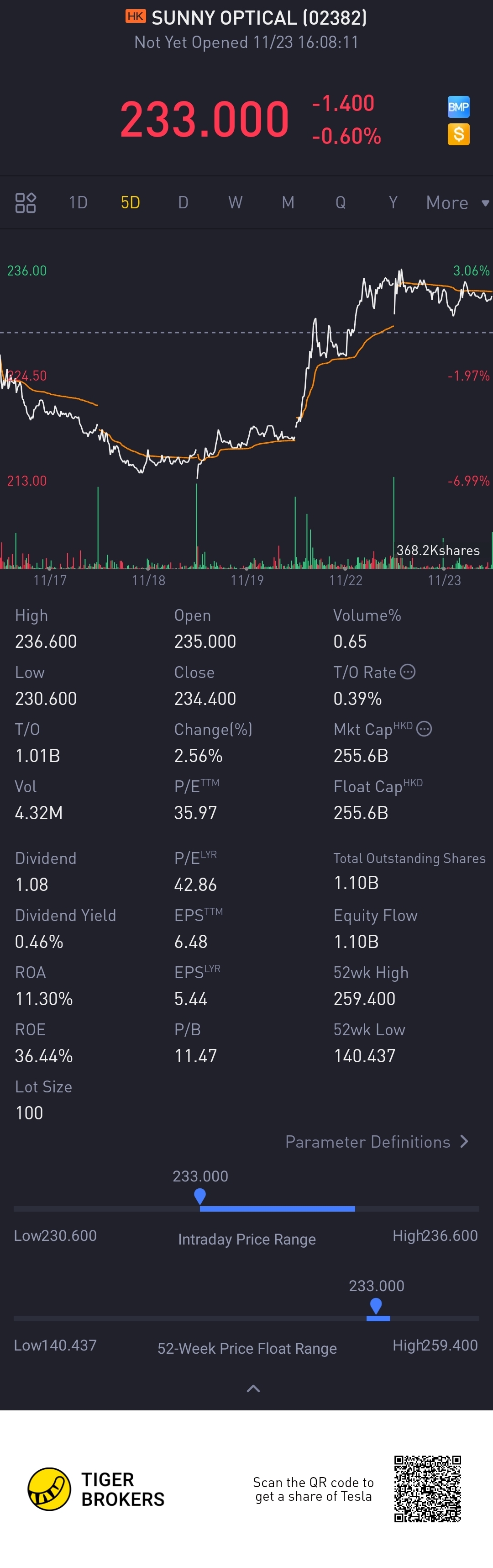
Task: Switch to the daily D chart
Action: 183,203
